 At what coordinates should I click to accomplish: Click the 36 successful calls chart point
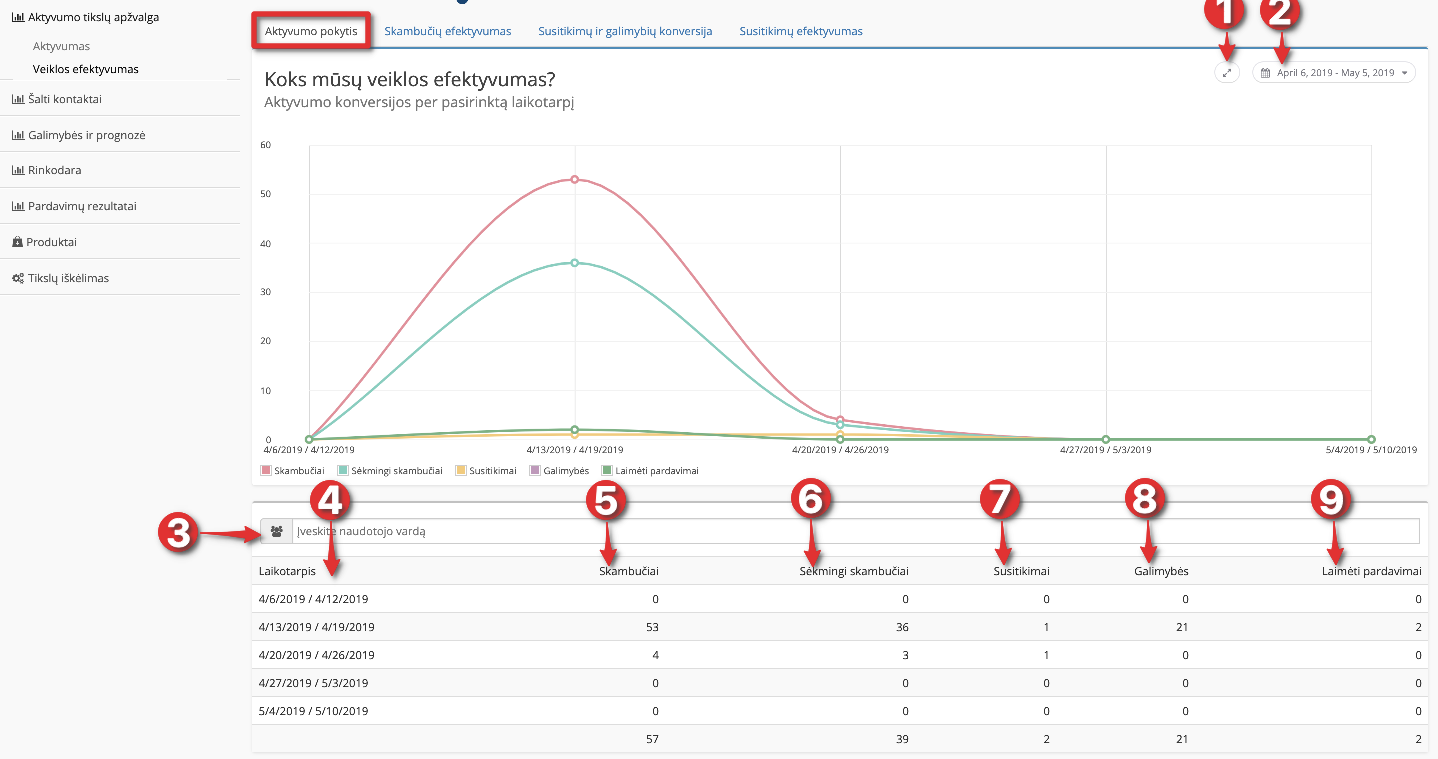tap(575, 263)
